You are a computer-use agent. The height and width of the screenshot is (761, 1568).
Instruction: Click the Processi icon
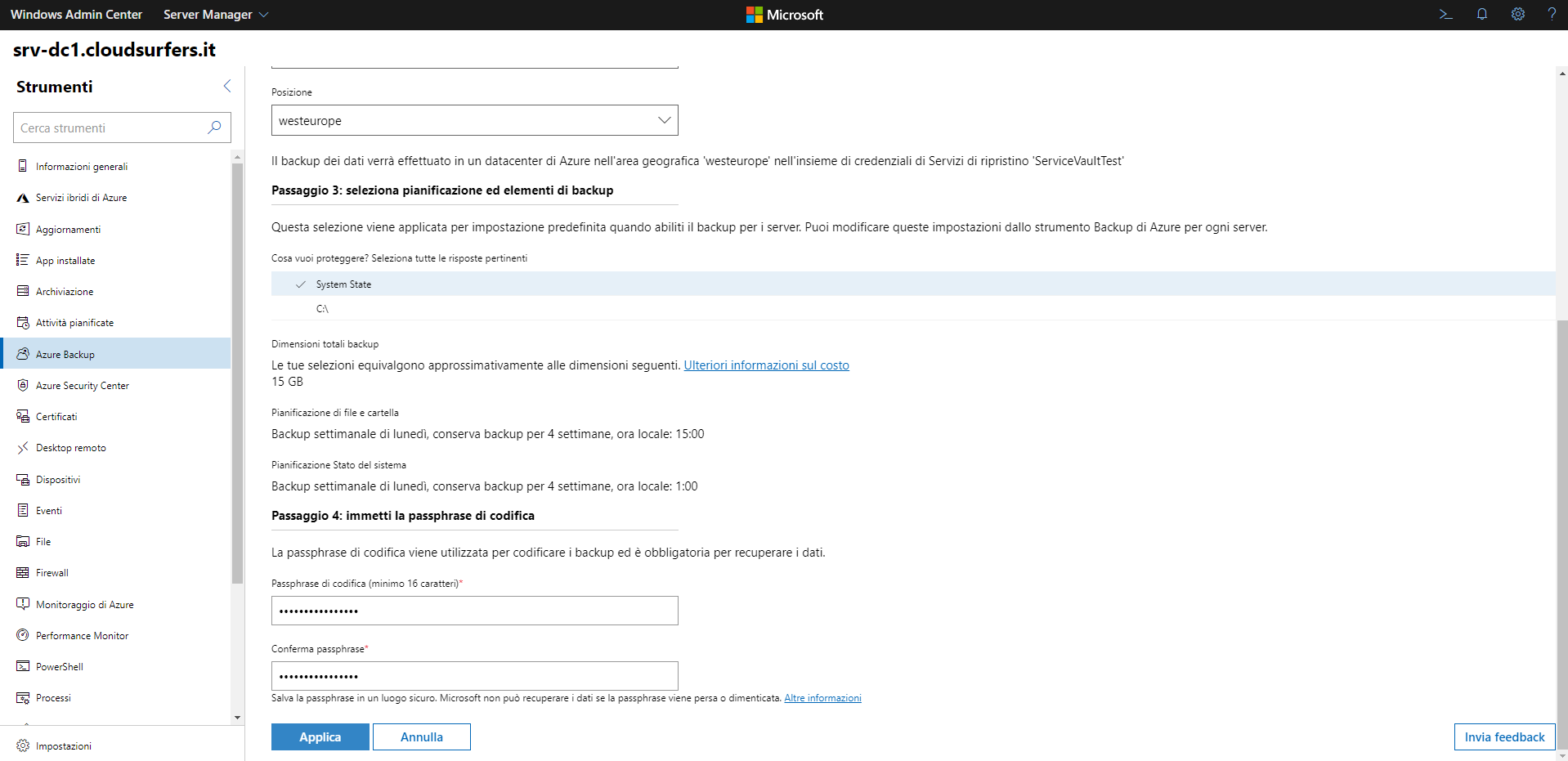click(x=23, y=698)
